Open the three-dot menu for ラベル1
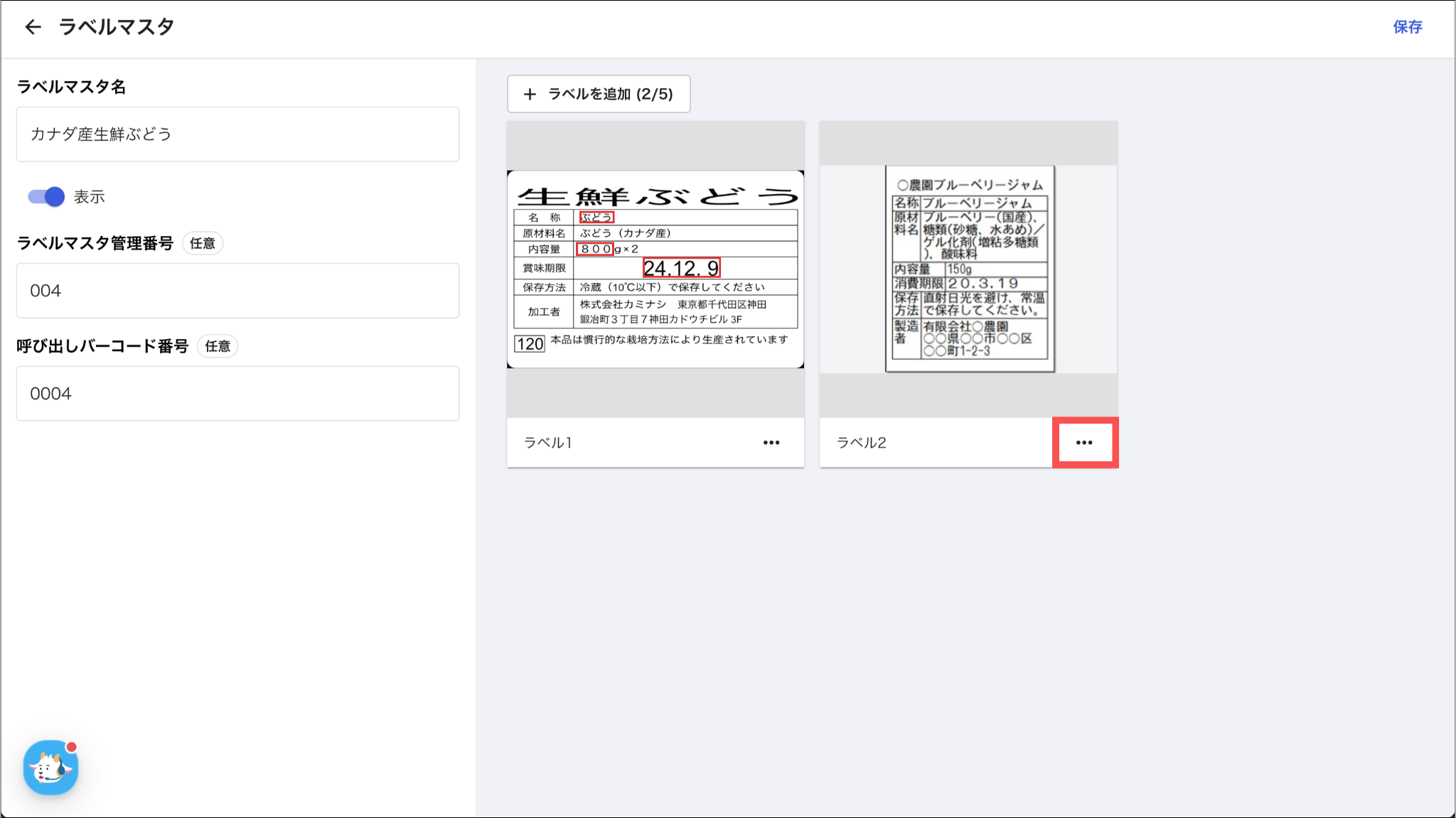The width and height of the screenshot is (1456, 818). coord(771,443)
